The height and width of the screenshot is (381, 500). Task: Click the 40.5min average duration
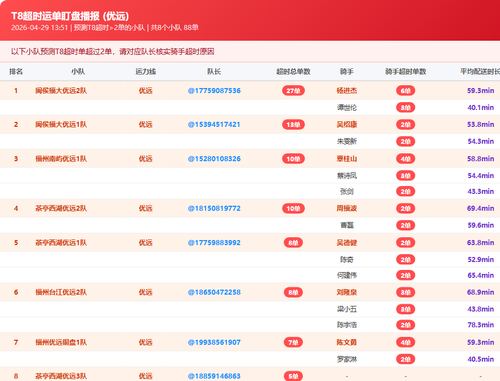point(480,359)
